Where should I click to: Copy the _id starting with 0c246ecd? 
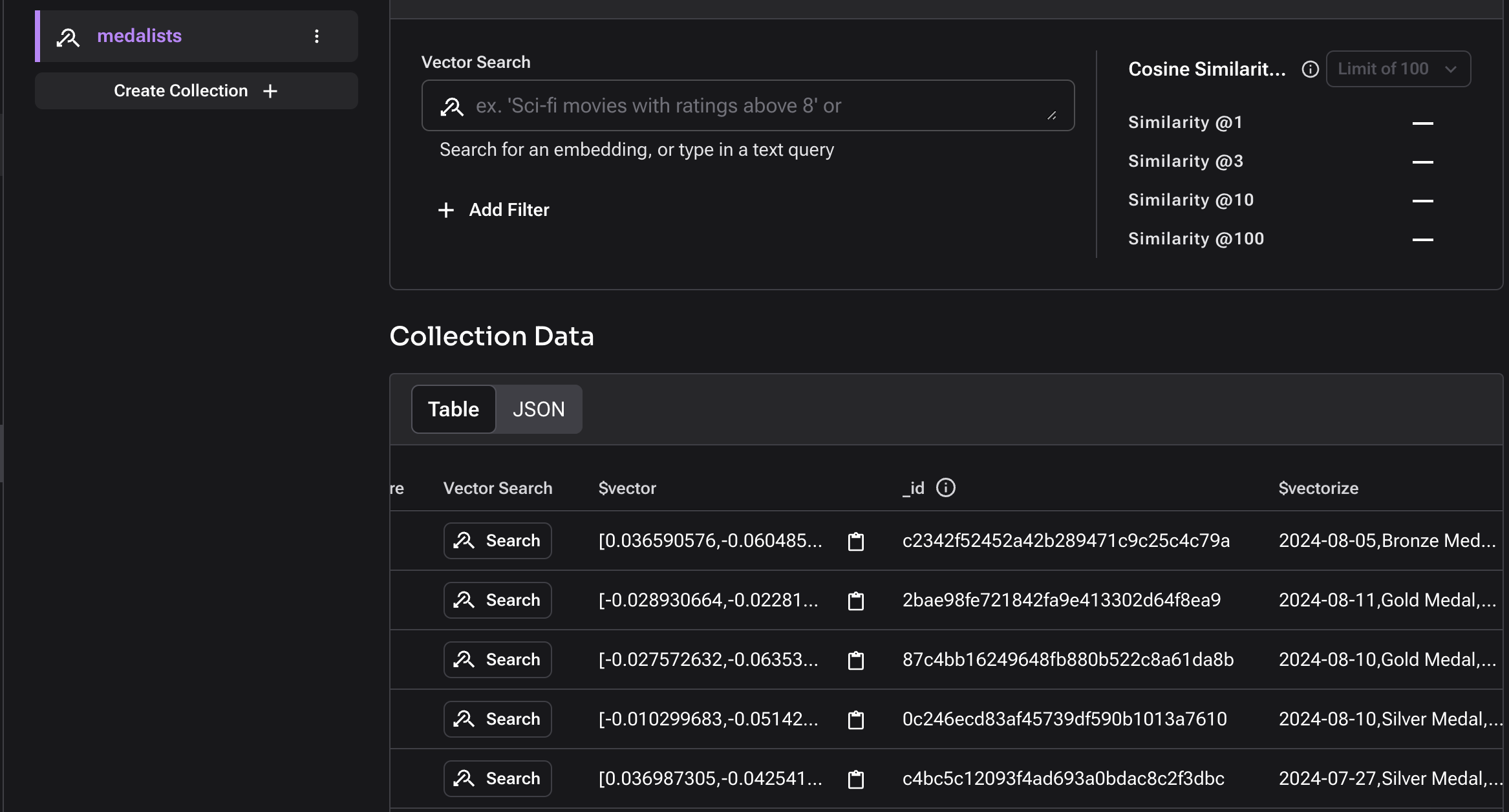click(856, 719)
